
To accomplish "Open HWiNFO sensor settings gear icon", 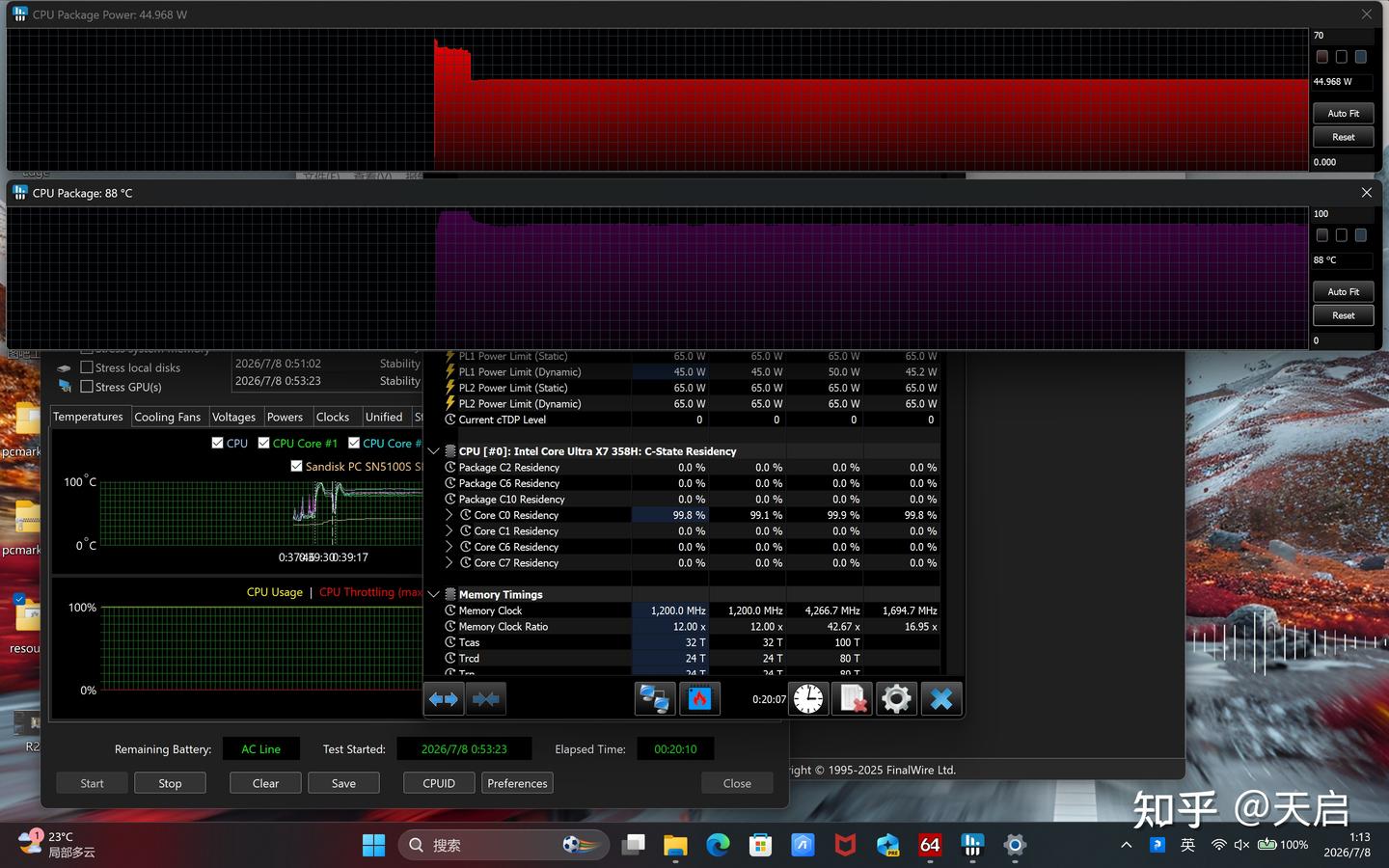I will (896, 699).
